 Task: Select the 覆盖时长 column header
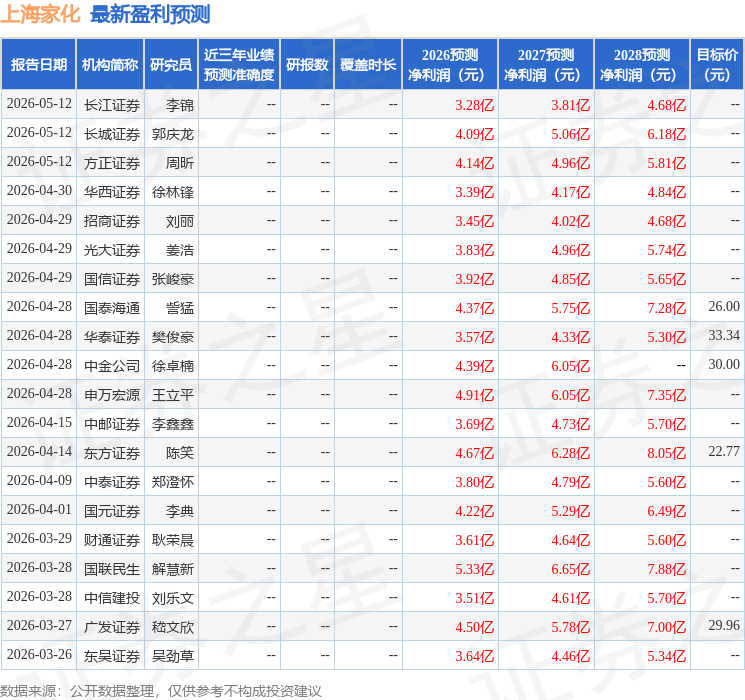coord(368,65)
